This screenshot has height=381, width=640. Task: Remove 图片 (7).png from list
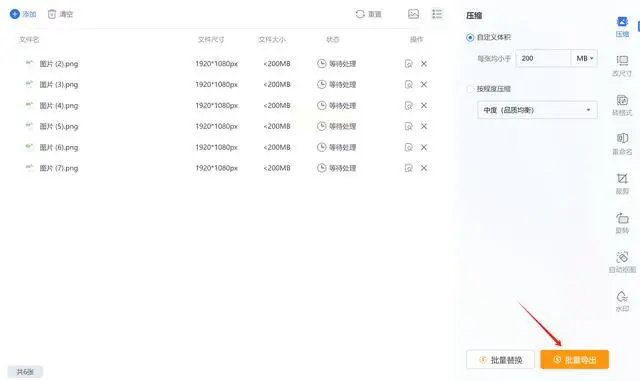(424, 168)
